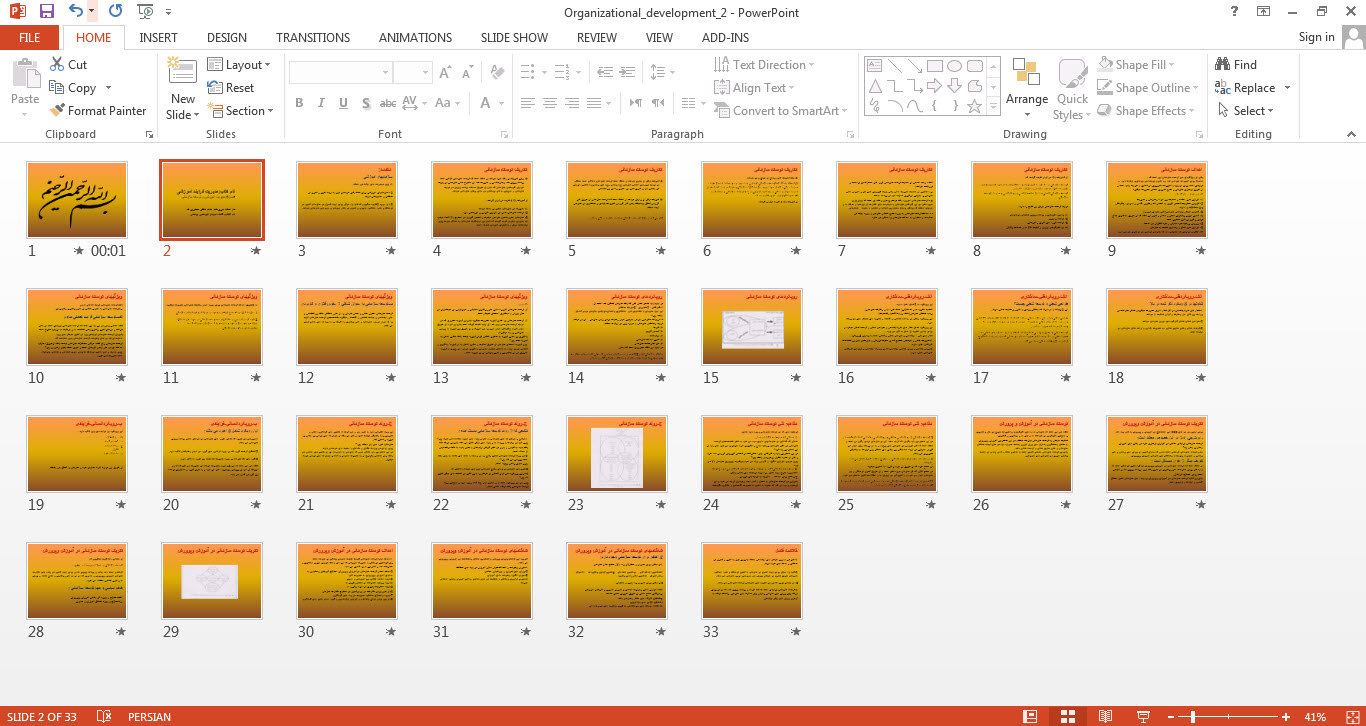
Task: Toggle Strikethrough formatting
Action: [x=388, y=103]
